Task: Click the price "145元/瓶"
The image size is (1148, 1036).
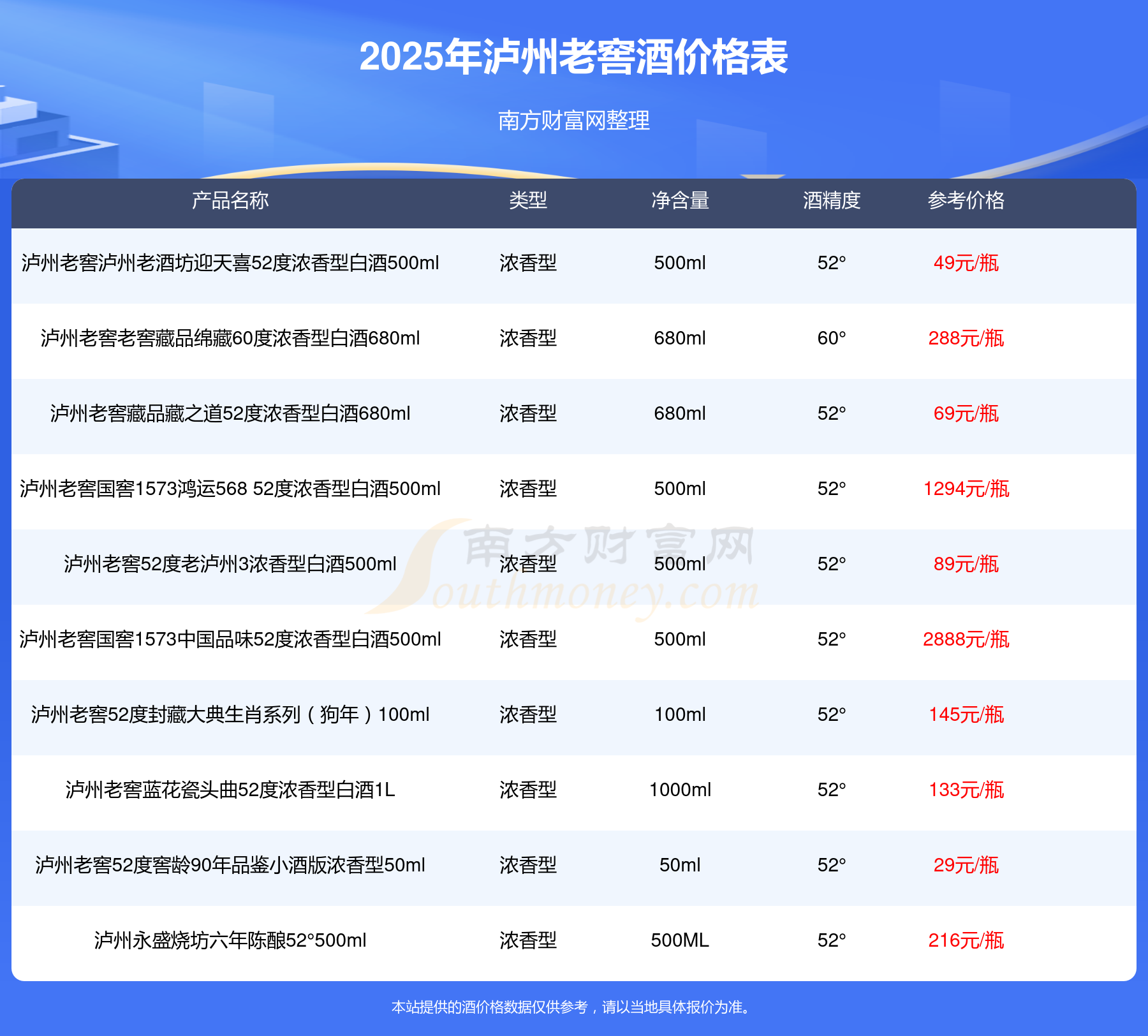Action: (x=966, y=714)
